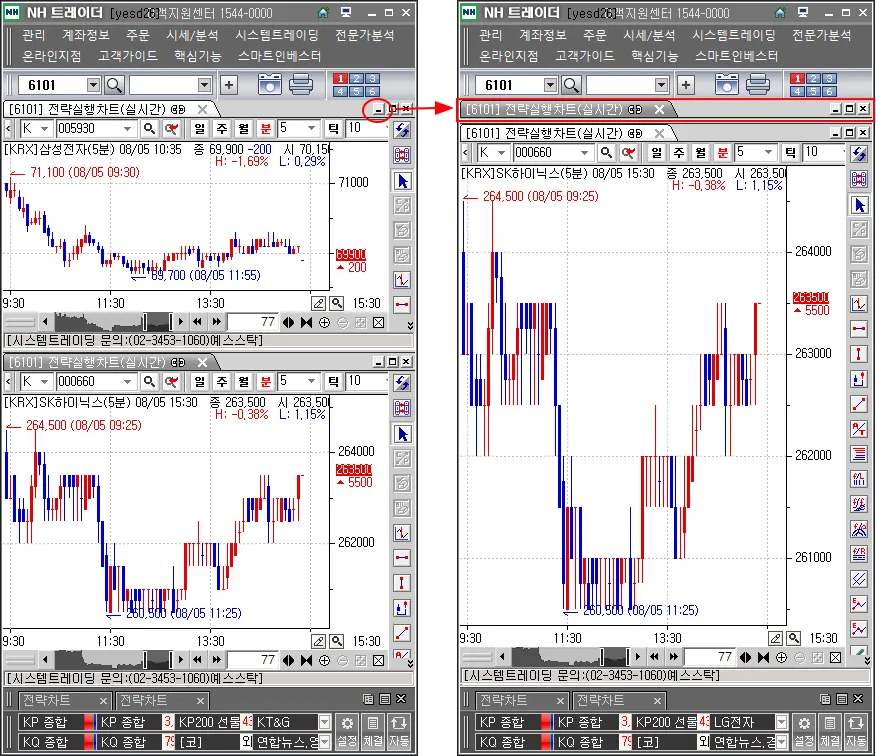
Task: Select the arrow pointer tool in right window sidebar
Action: 859,205
